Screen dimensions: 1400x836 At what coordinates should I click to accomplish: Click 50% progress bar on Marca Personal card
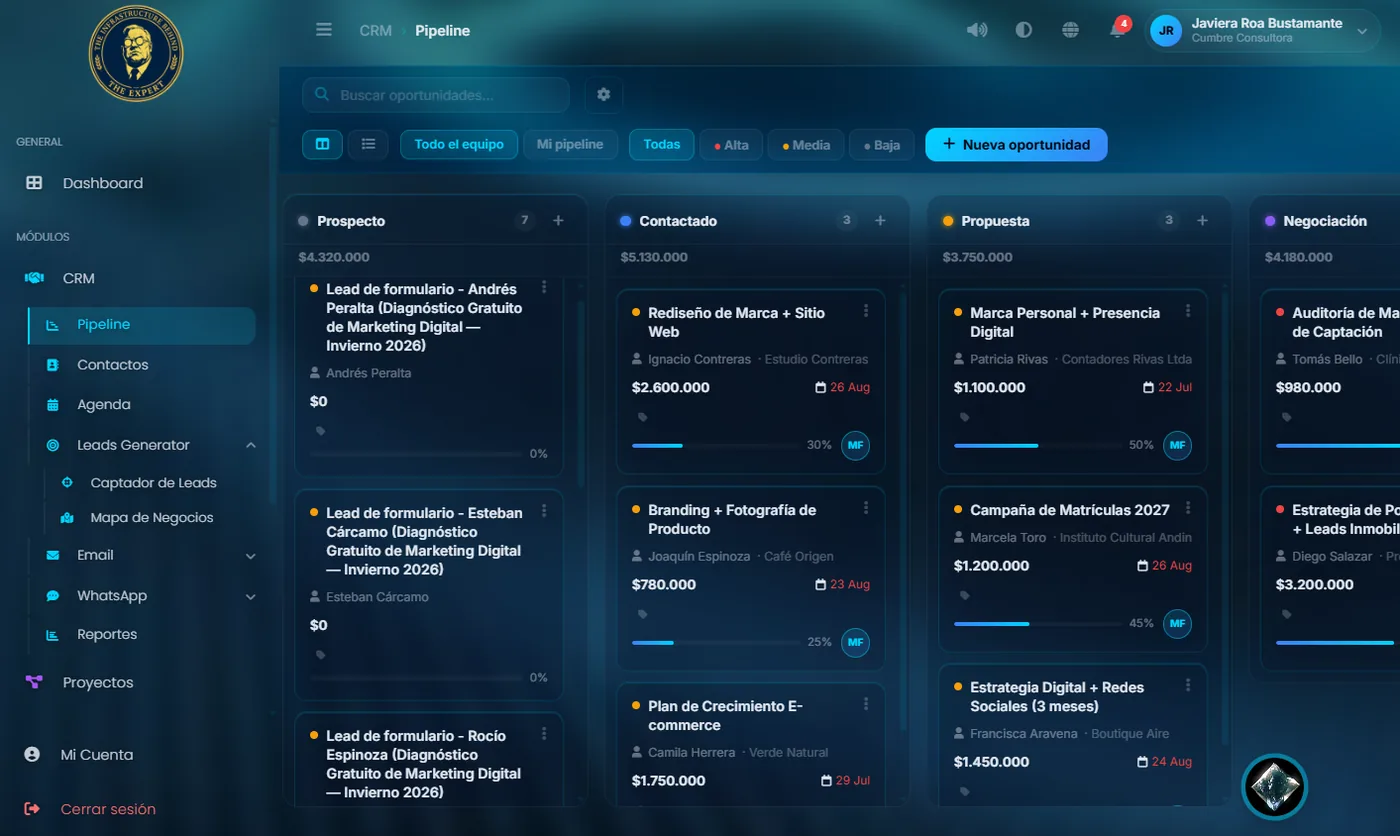1038,445
